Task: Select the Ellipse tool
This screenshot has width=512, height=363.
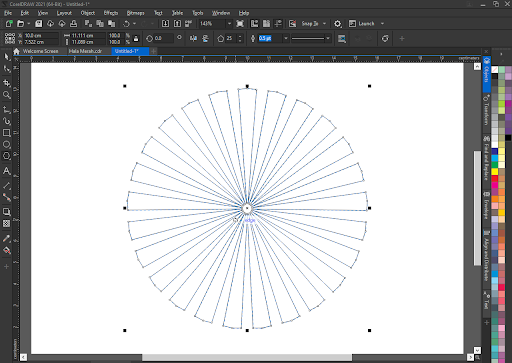Action: tap(6, 144)
